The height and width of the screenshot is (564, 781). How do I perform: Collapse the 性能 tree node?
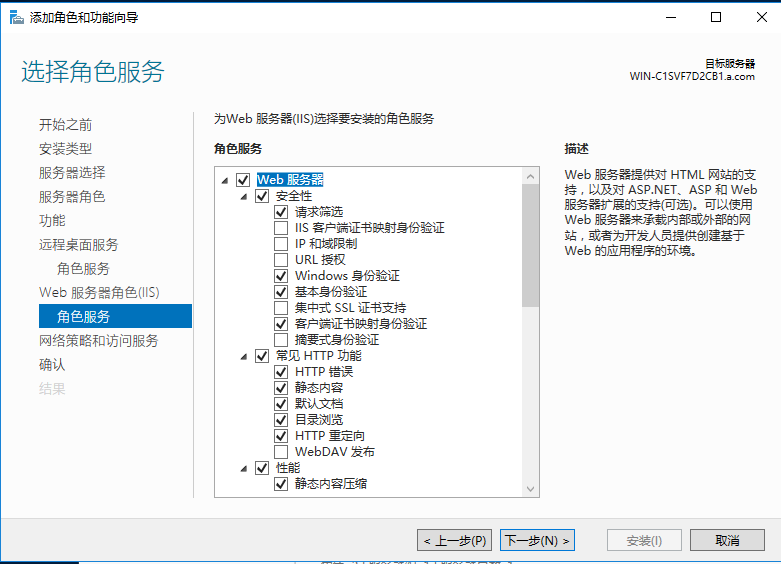pos(244,468)
